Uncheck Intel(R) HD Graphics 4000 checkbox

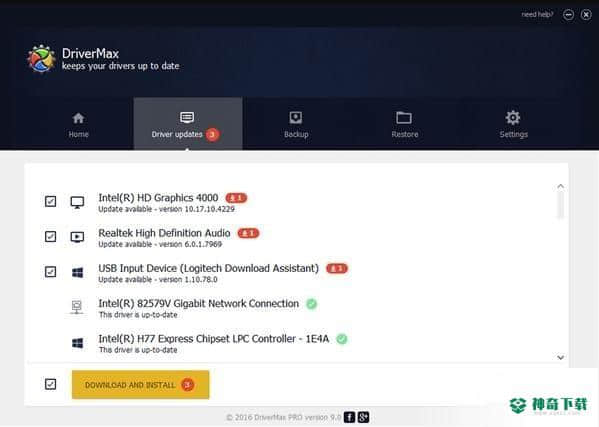50,201
